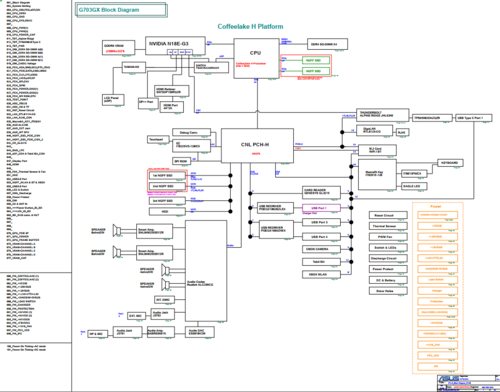Select the GDDR6 VRAM block

(118, 48)
